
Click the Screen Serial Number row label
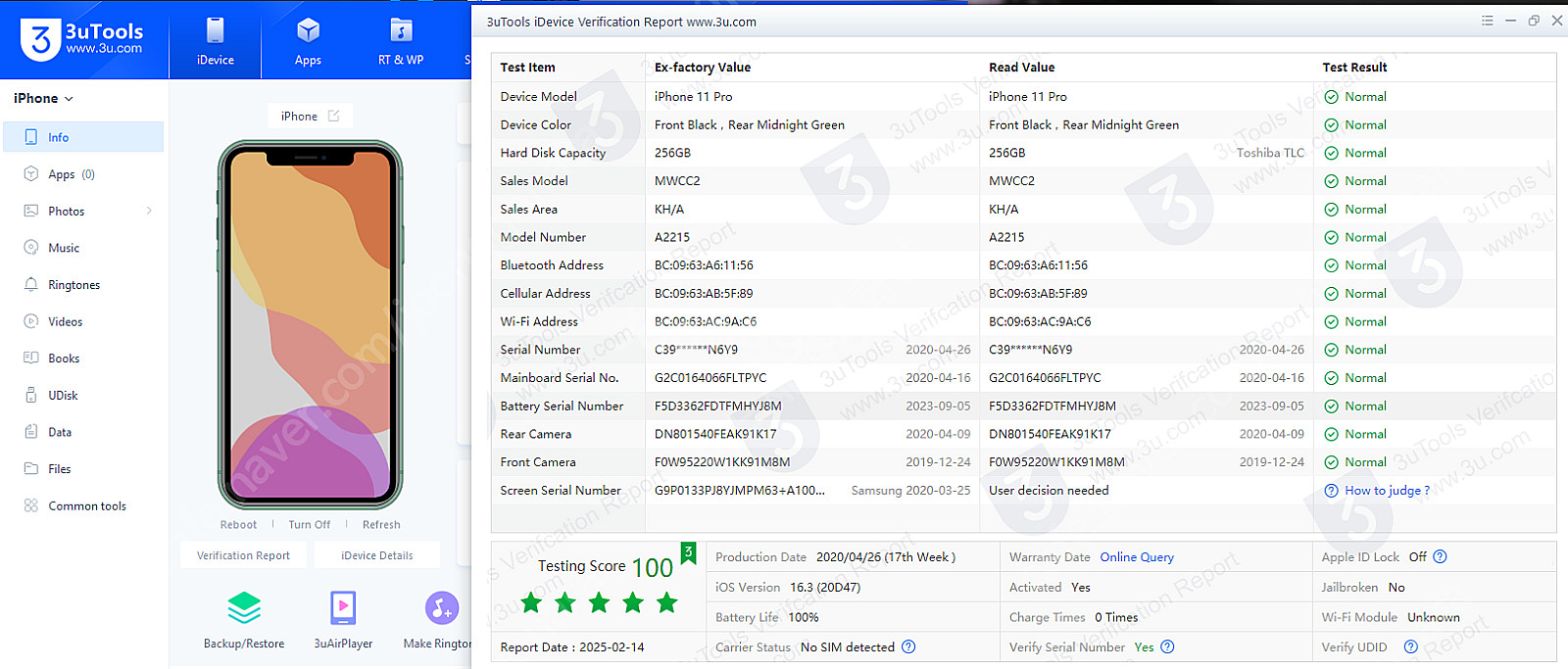coord(561,491)
